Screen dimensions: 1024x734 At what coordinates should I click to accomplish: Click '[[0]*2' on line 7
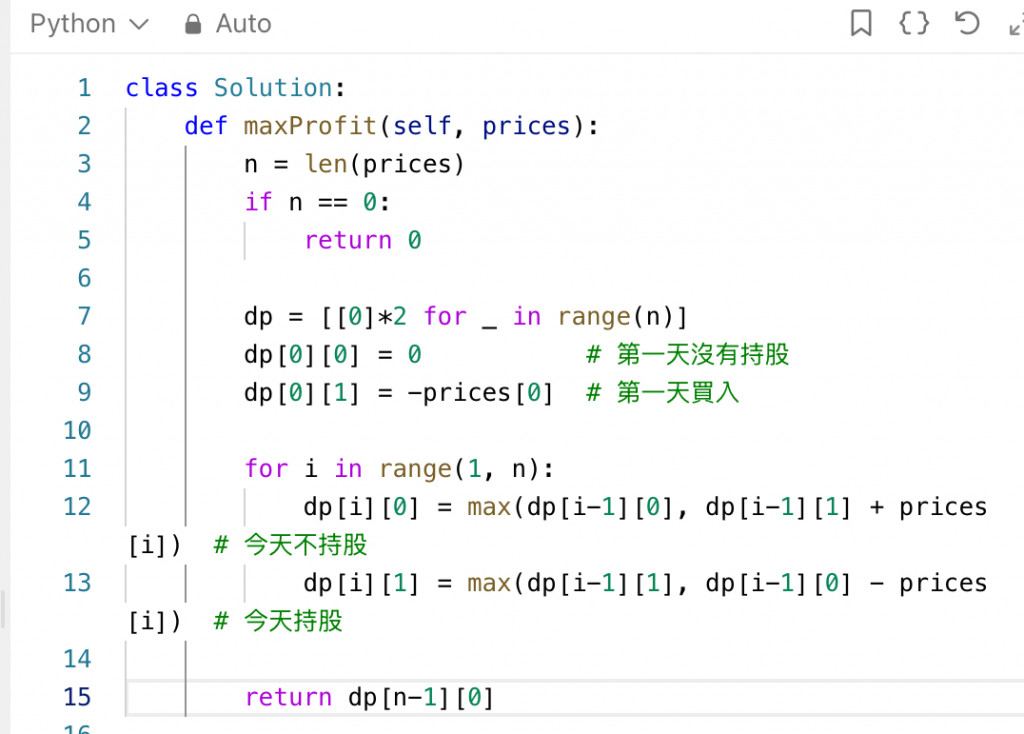364,316
